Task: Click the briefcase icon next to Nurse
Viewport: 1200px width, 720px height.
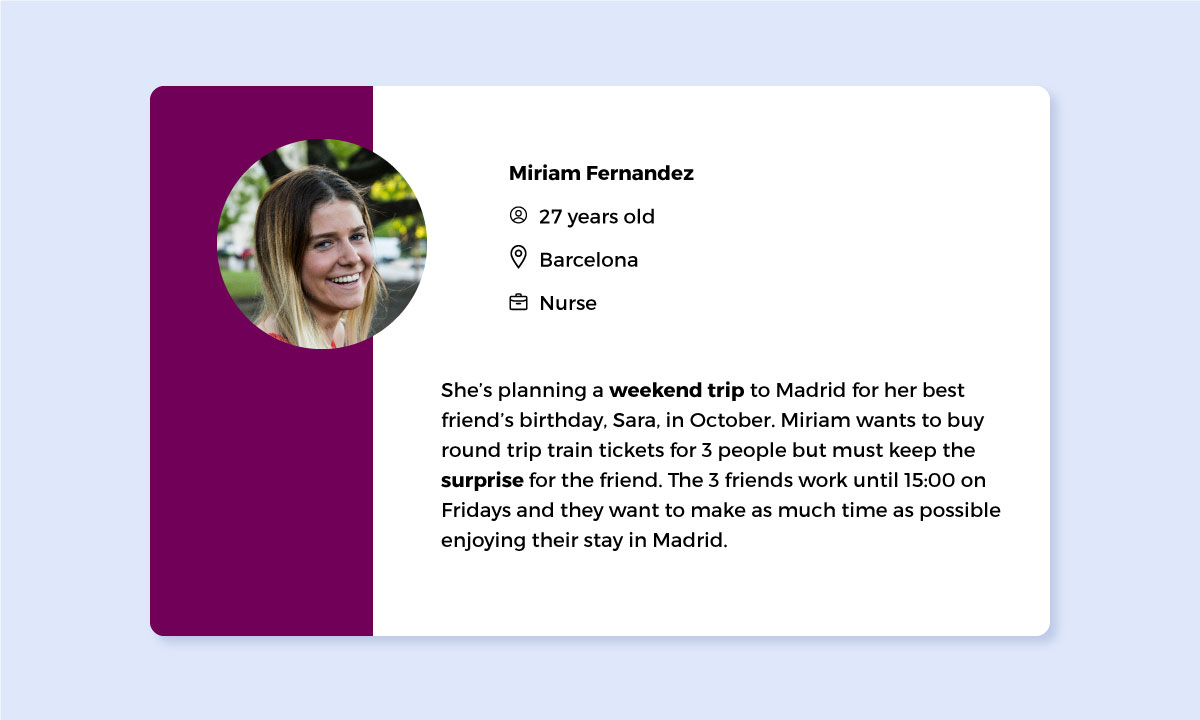Action: pos(518,302)
